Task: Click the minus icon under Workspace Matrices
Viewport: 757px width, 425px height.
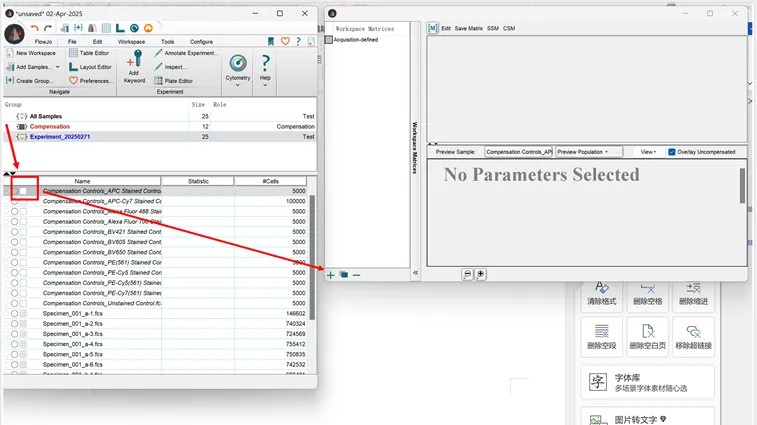Action: [356, 274]
